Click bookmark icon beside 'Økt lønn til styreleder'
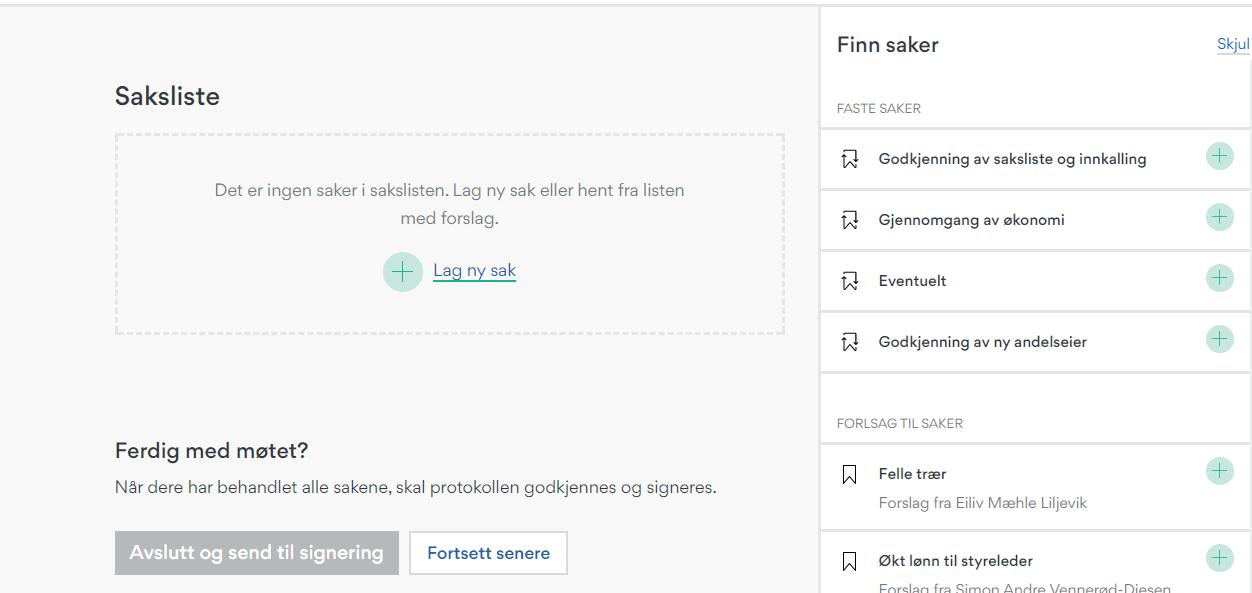The width and height of the screenshot is (1252, 593). click(x=850, y=561)
